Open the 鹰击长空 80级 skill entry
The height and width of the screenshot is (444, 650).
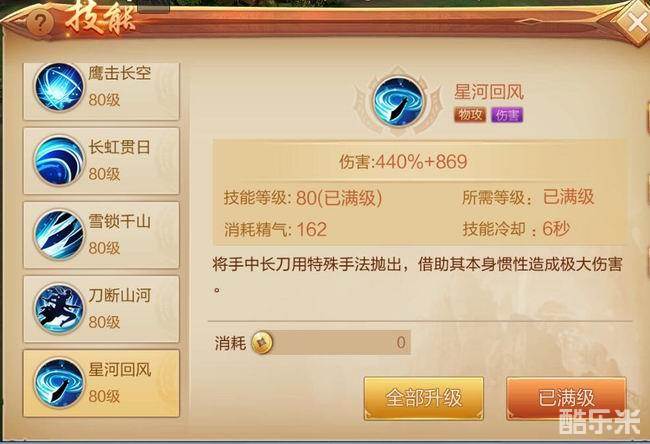pyautogui.click(x=102, y=91)
